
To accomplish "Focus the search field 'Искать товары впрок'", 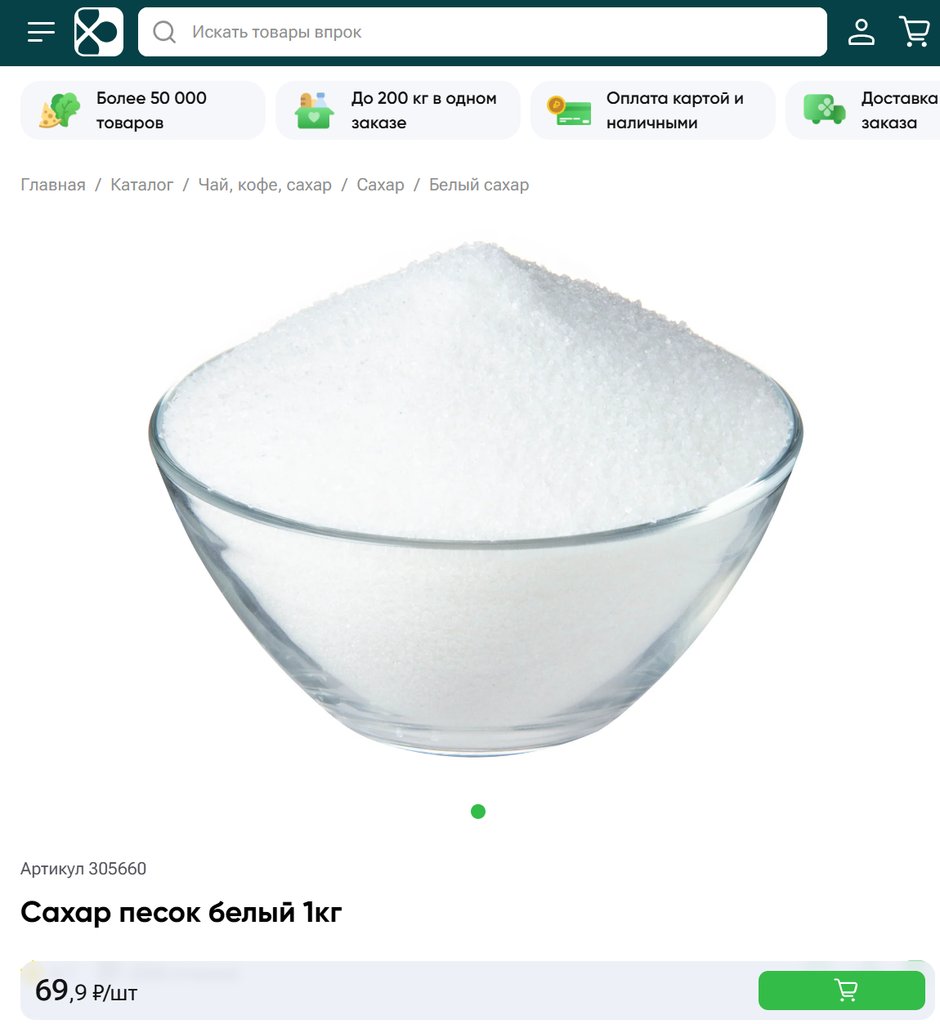I will point(482,32).
